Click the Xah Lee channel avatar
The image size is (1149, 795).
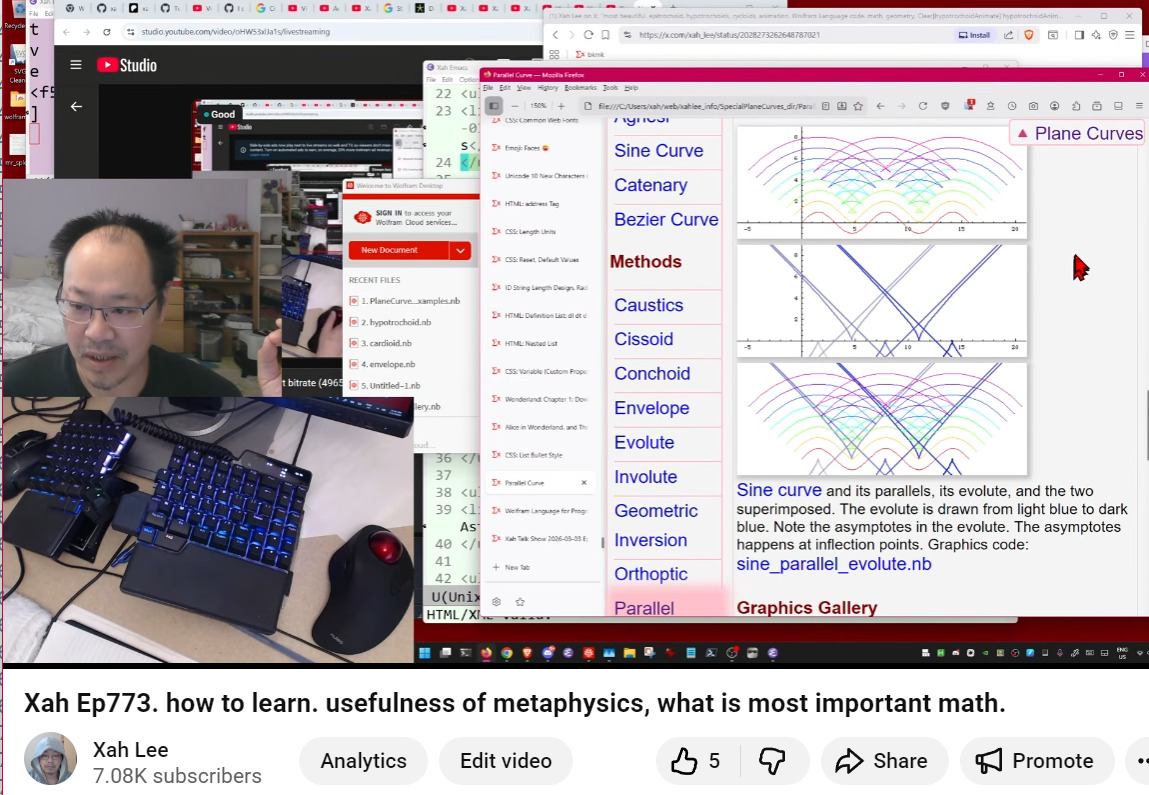click(50, 759)
